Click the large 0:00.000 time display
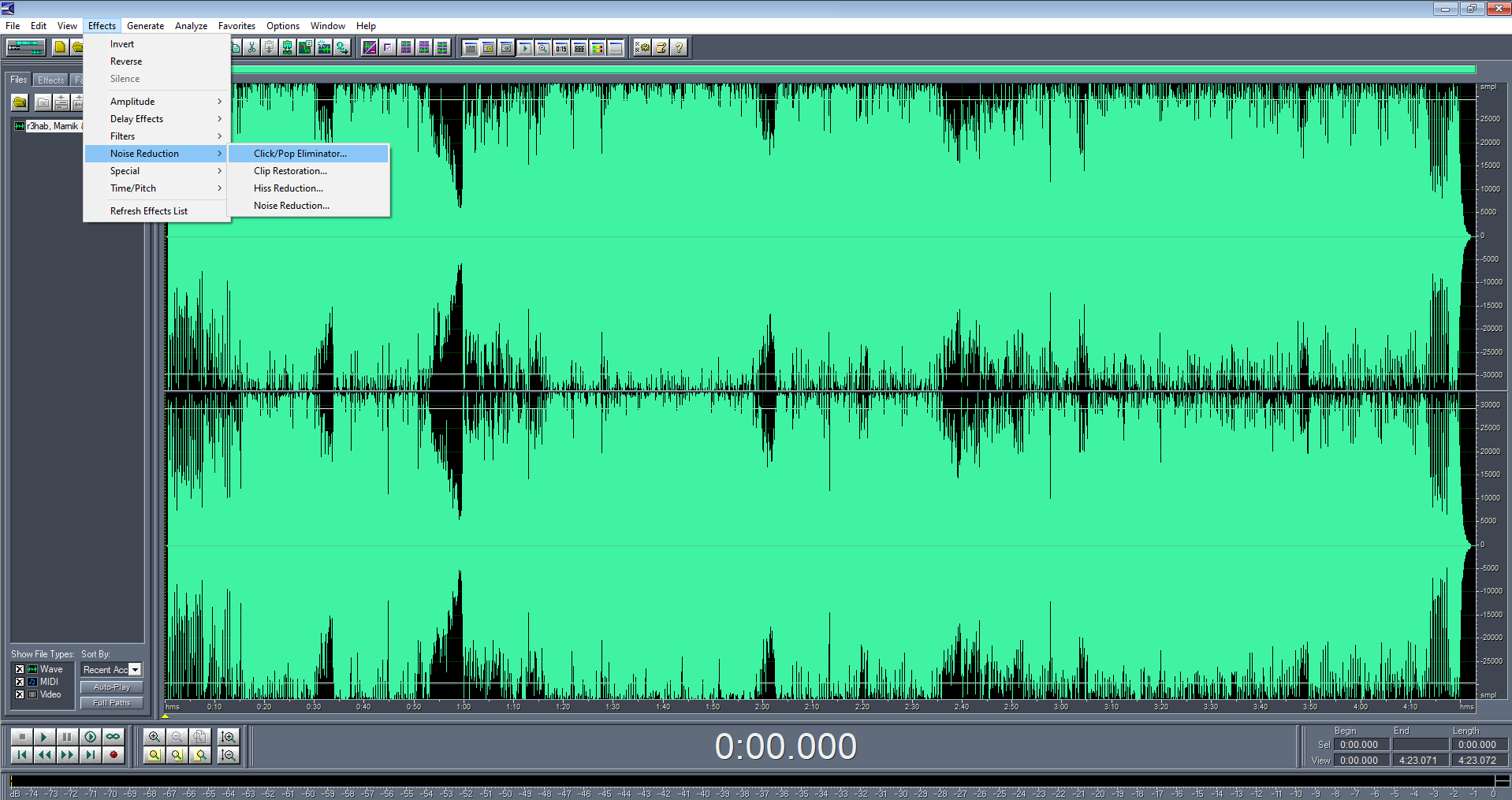This screenshot has height=800, width=1512. (x=785, y=746)
